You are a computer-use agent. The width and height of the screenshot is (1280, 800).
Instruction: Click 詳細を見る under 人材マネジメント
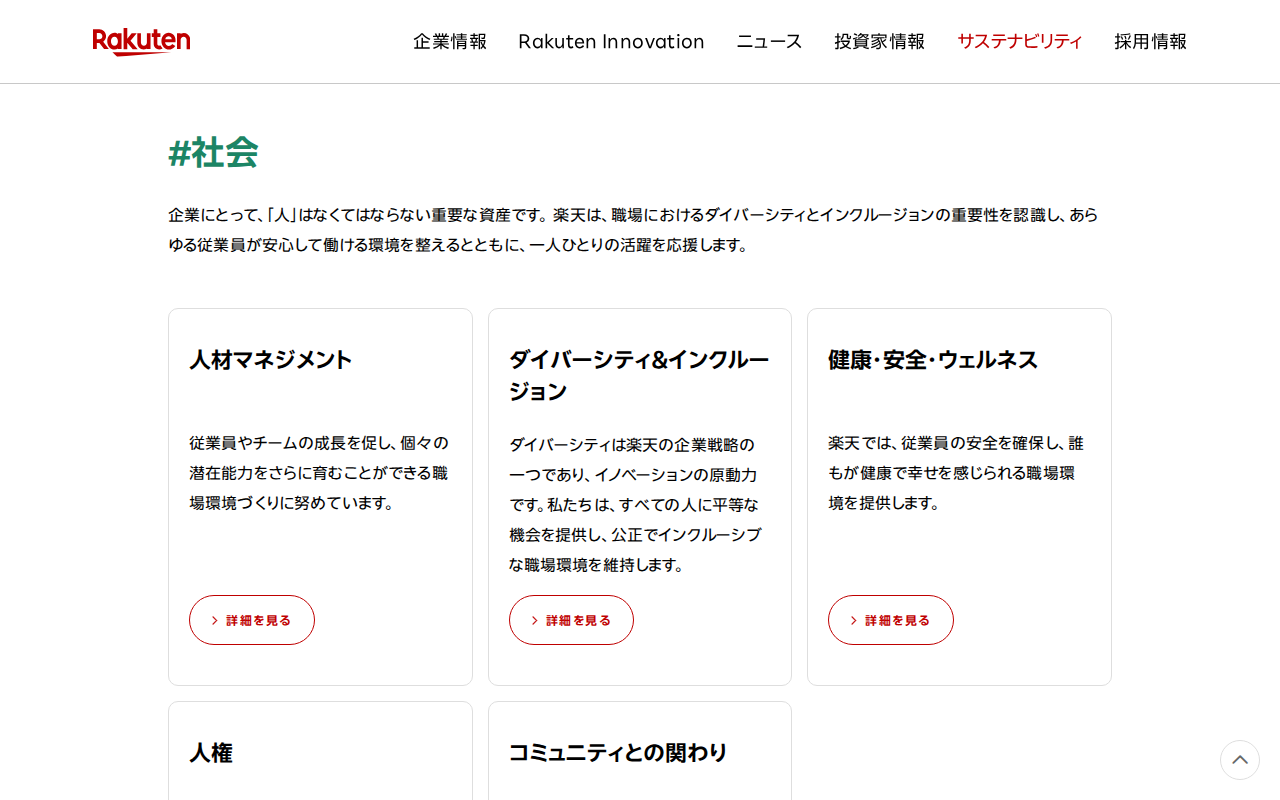tap(252, 620)
